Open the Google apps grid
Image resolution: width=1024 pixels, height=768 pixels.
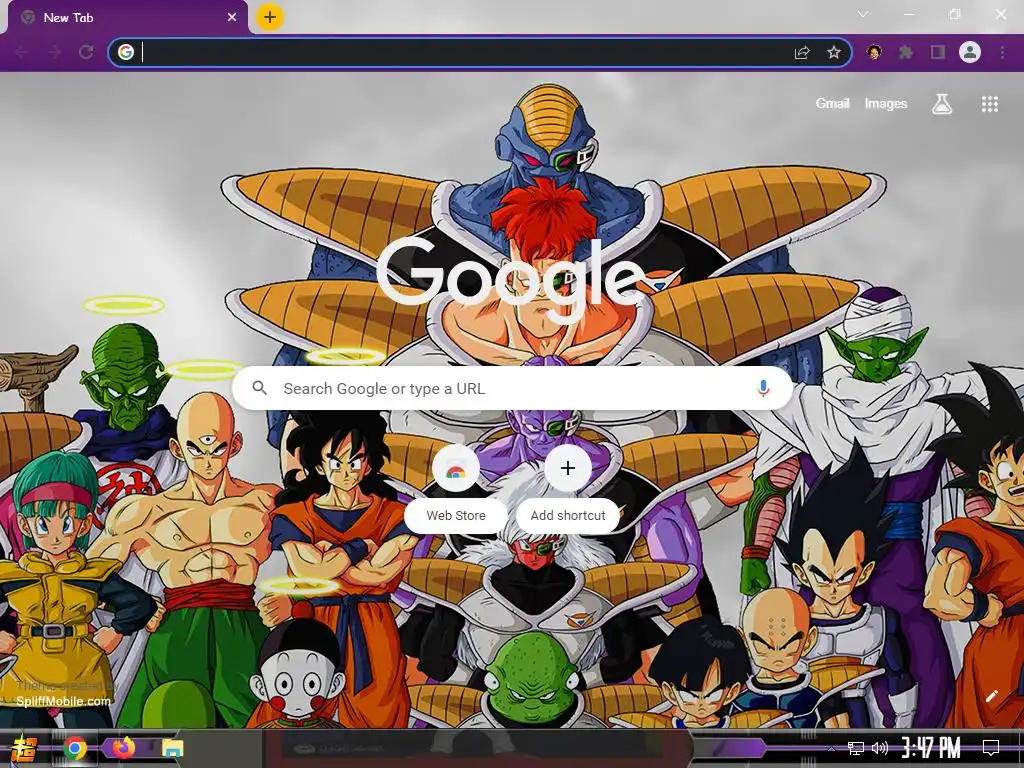coord(990,104)
